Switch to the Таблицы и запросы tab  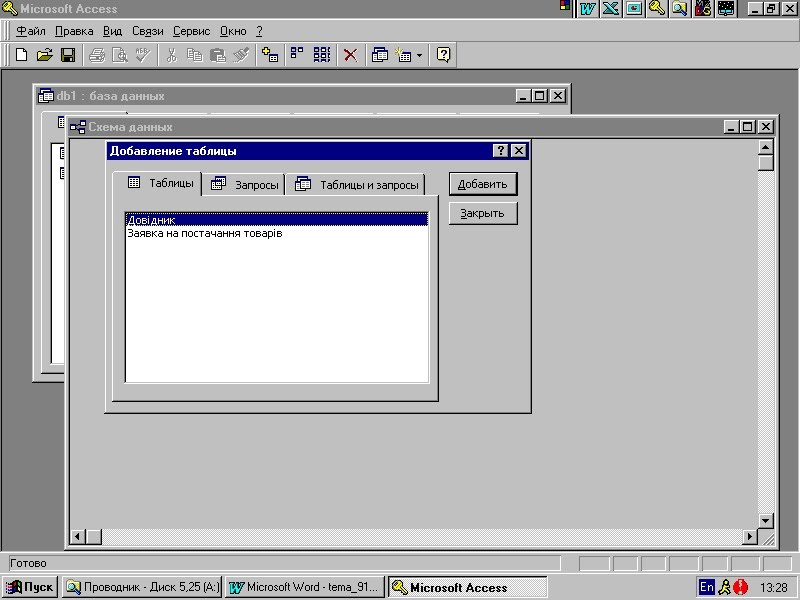click(x=356, y=184)
